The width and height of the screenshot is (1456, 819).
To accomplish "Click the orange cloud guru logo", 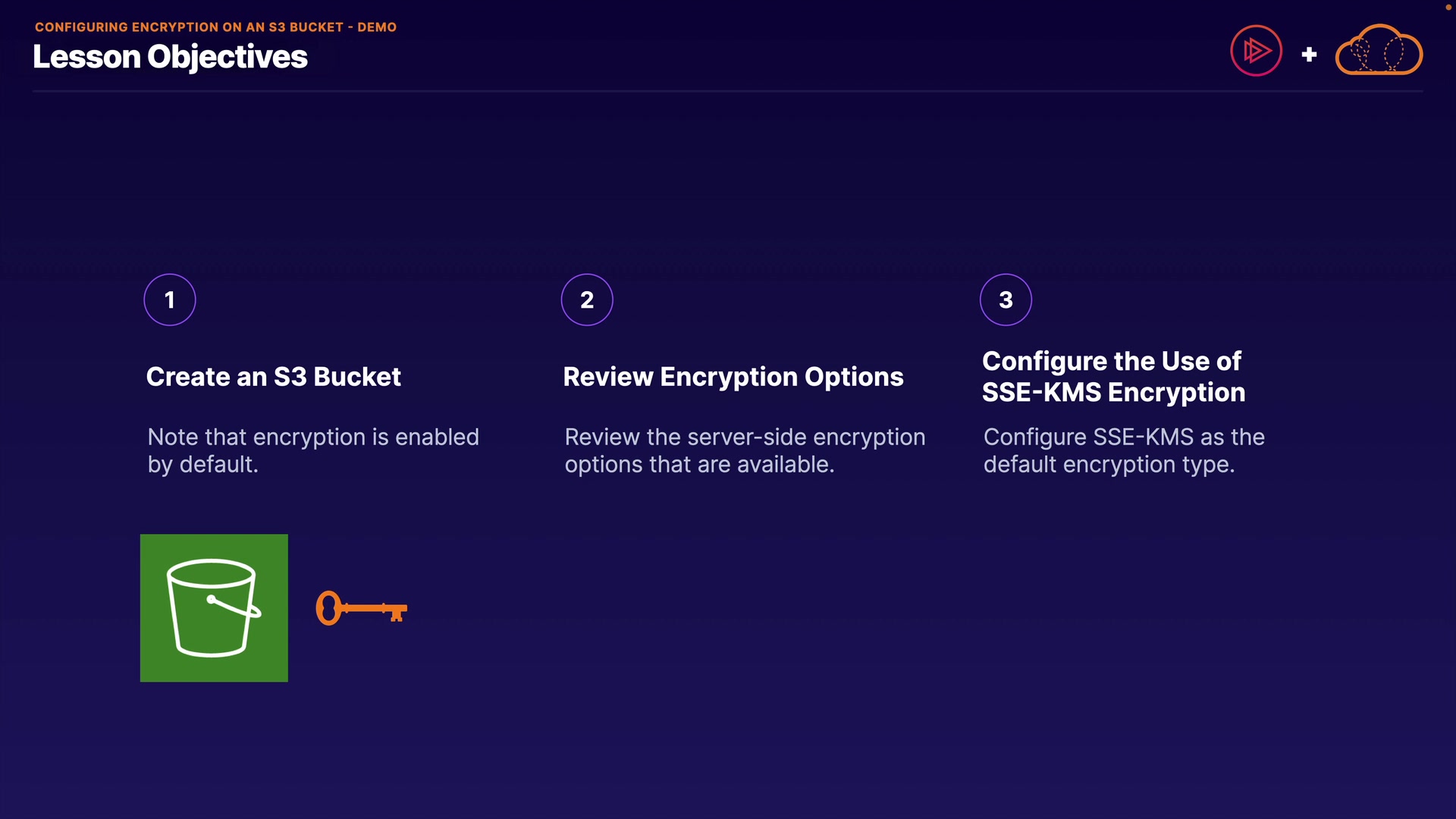I will (x=1378, y=51).
